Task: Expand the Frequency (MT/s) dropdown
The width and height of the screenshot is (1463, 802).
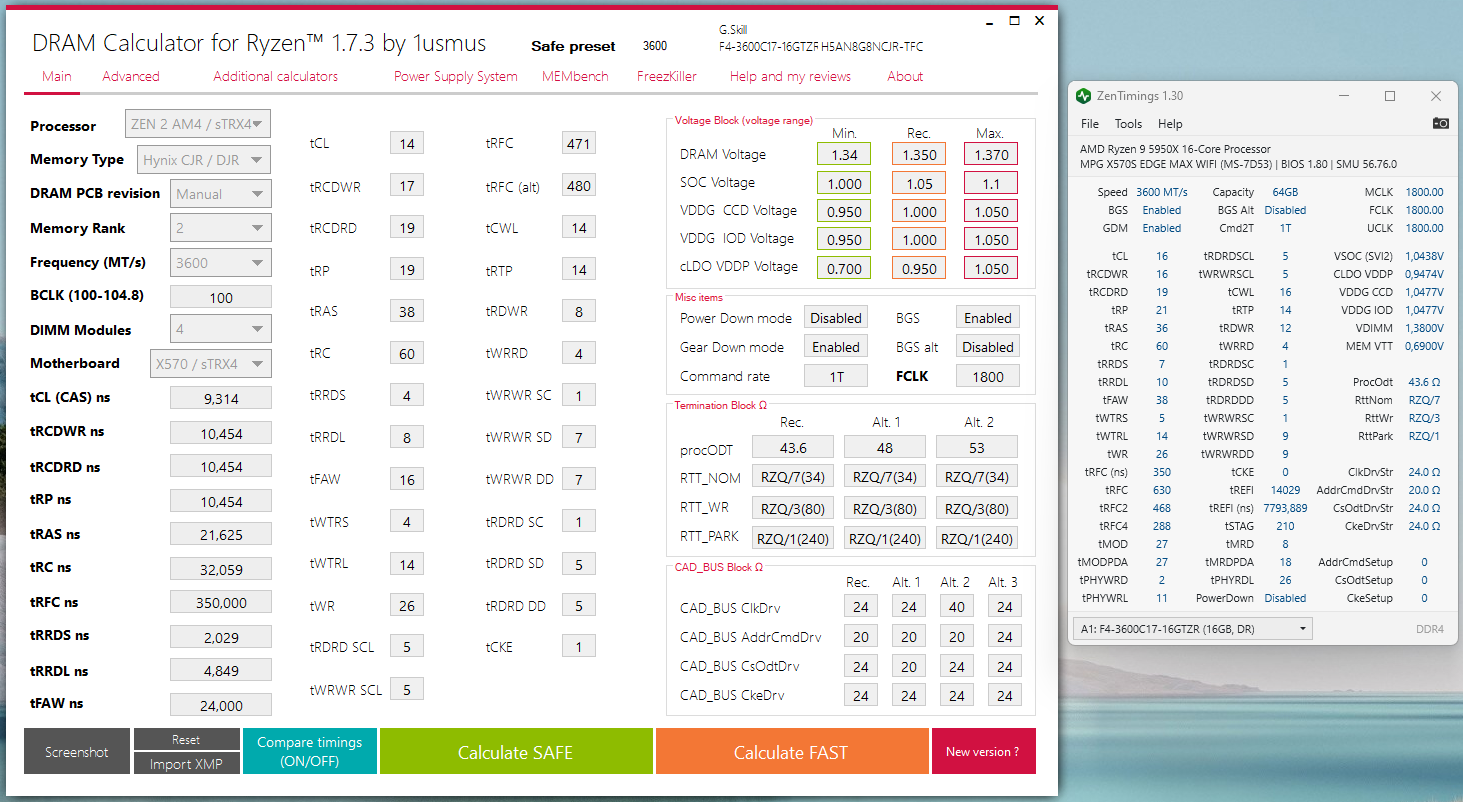Action: coord(221,263)
